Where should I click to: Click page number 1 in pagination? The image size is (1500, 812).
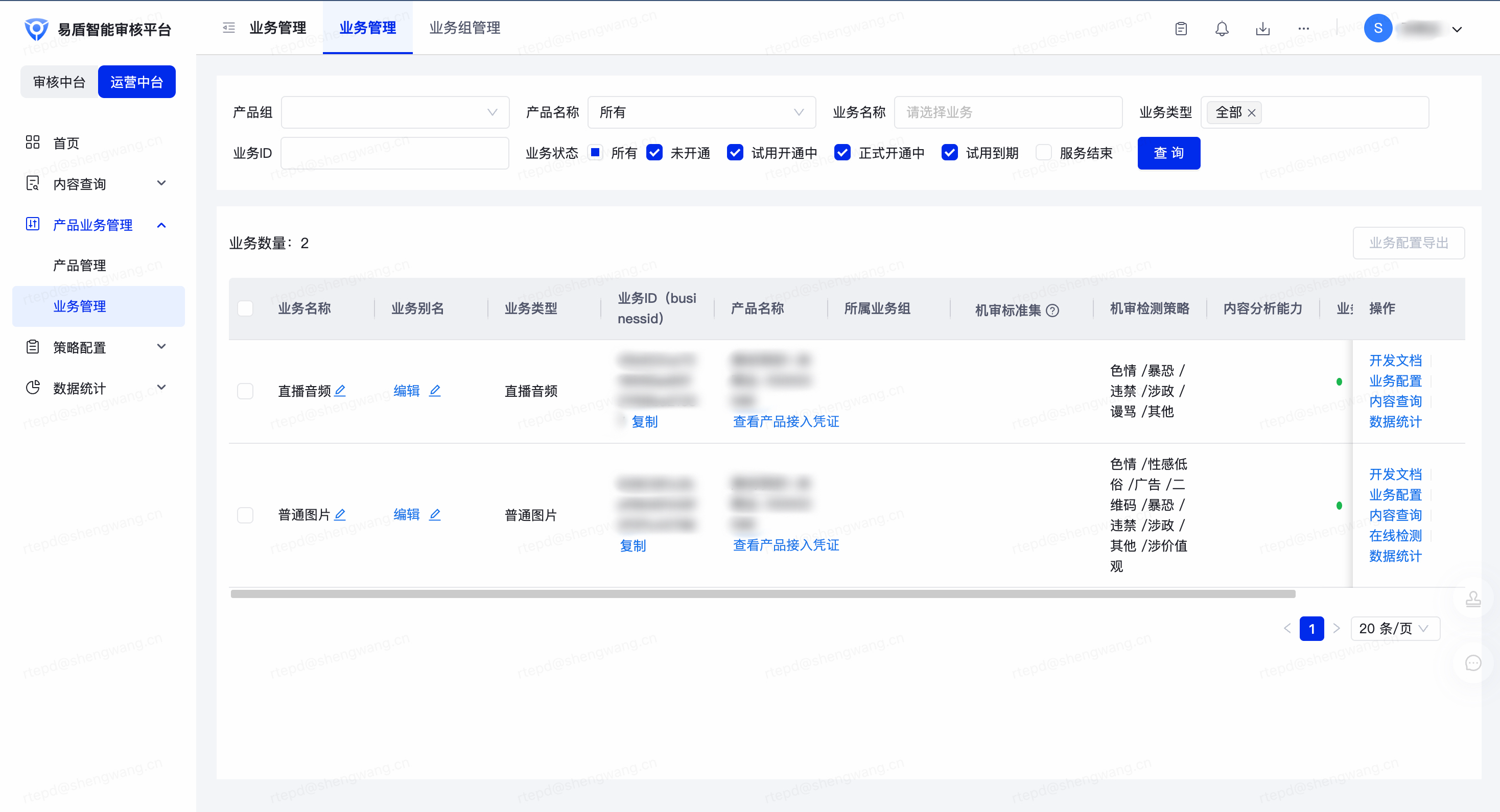(x=1312, y=629)
